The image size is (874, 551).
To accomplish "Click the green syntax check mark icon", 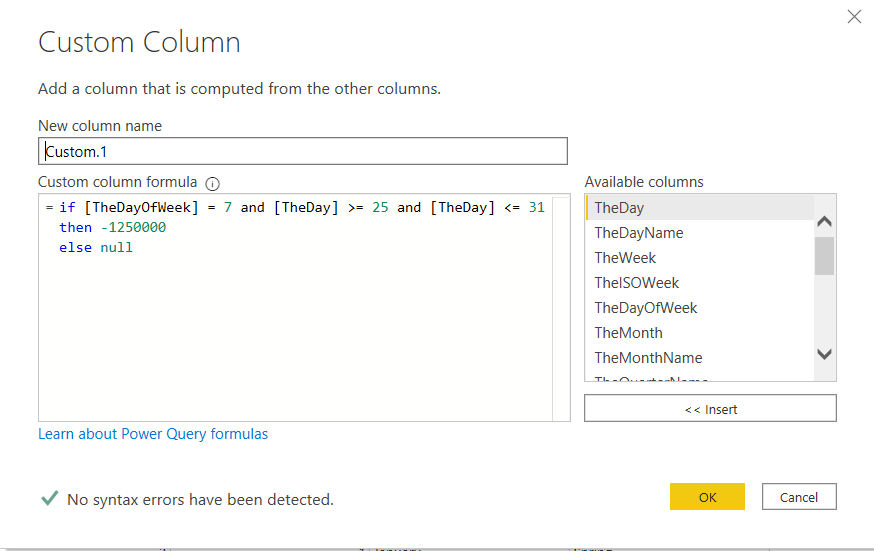I will click(50, 498).
